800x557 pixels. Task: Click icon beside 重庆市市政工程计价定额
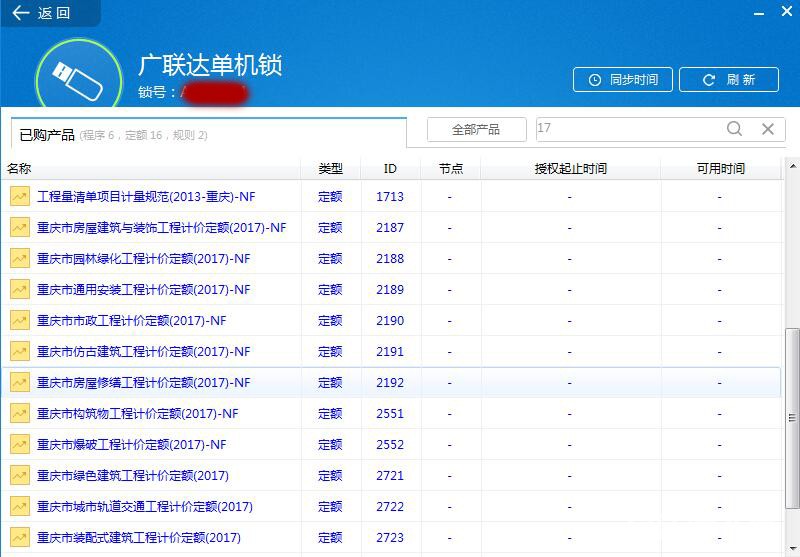coord(20,320)
